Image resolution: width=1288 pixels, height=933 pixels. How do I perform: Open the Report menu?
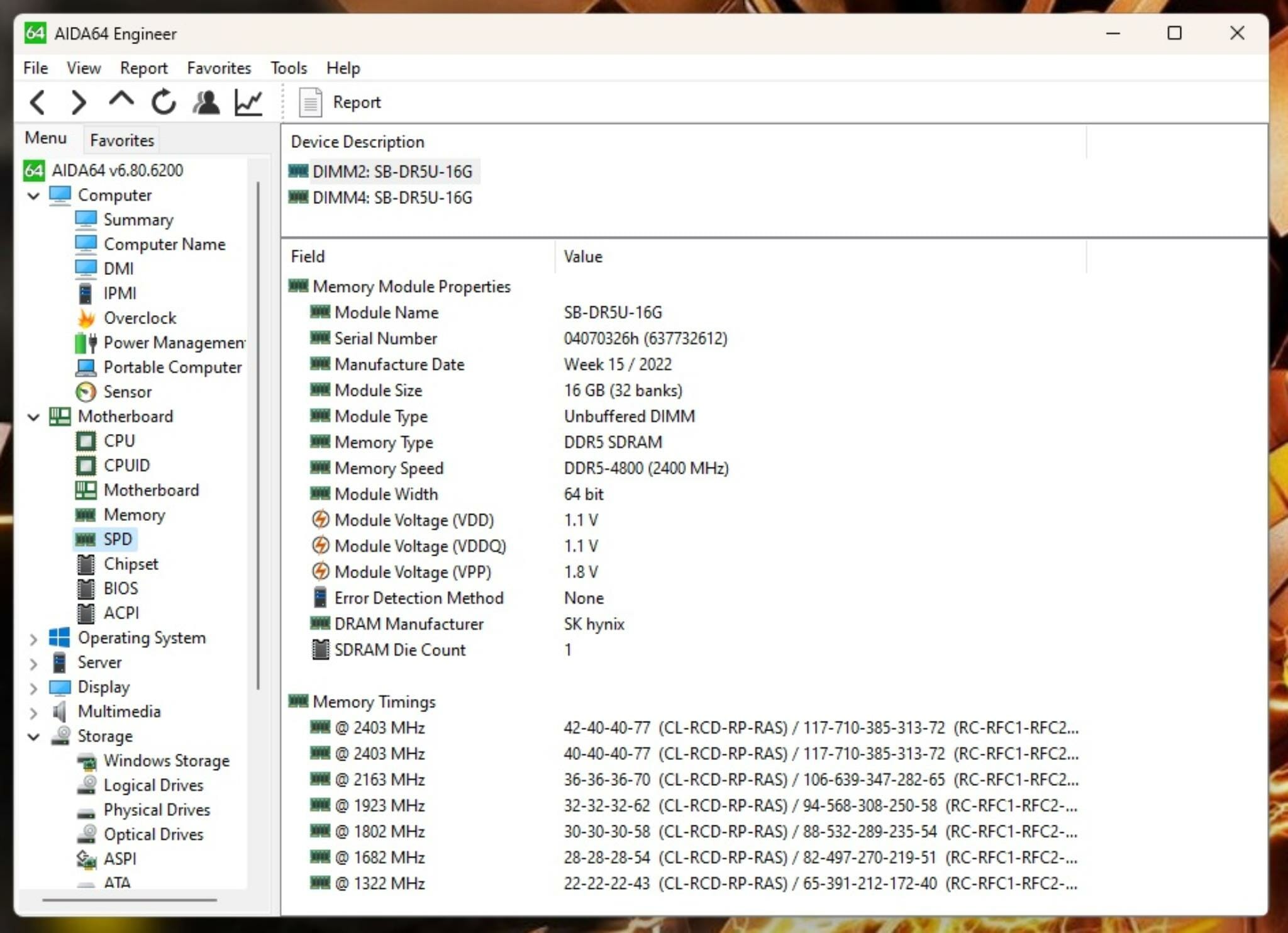(144, 68)
